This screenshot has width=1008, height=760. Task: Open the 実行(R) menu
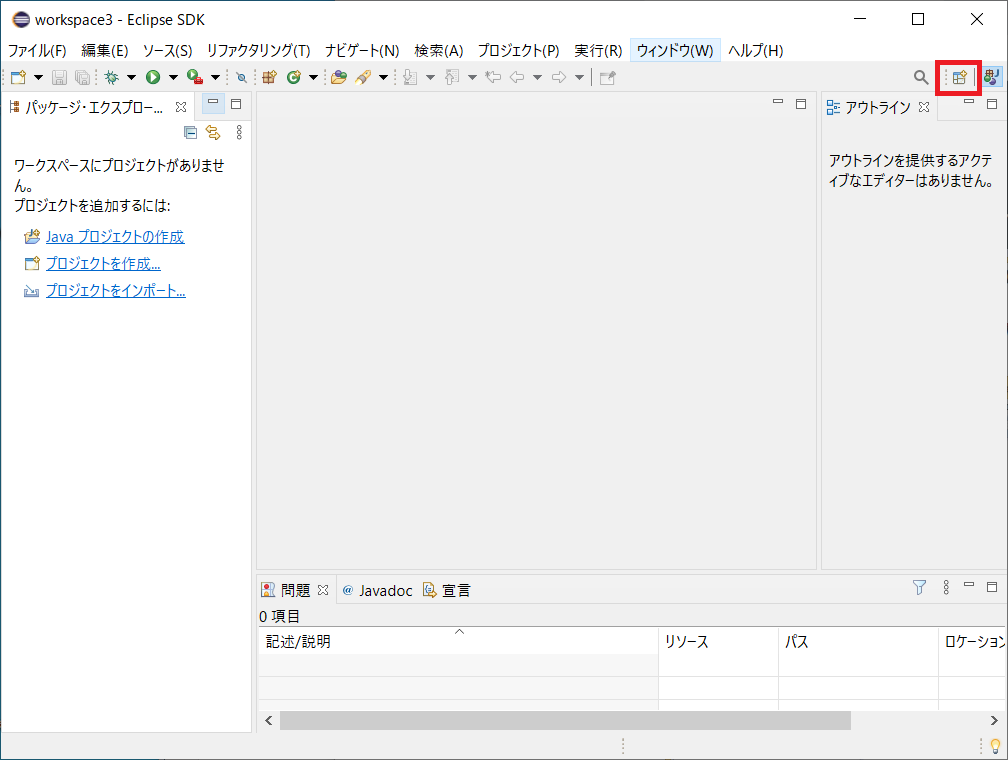[x=598, y=50]
